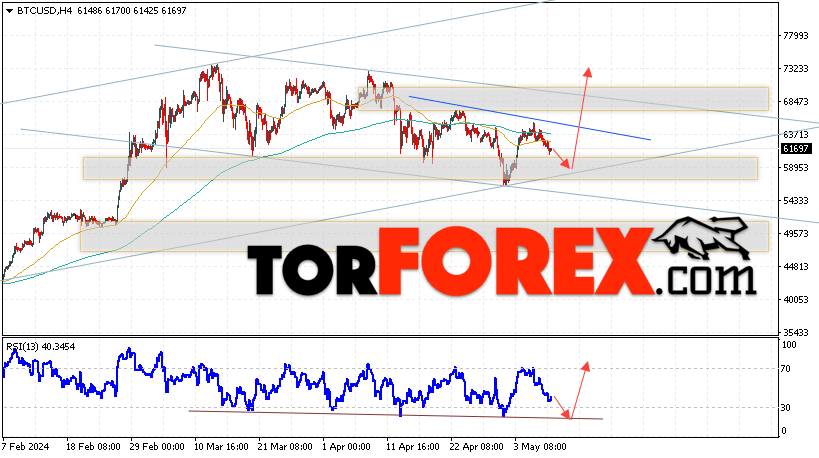The width and height of the screenshot is (819, 458).
Task: Select the current price tag 61697
Action: point(796,149)
